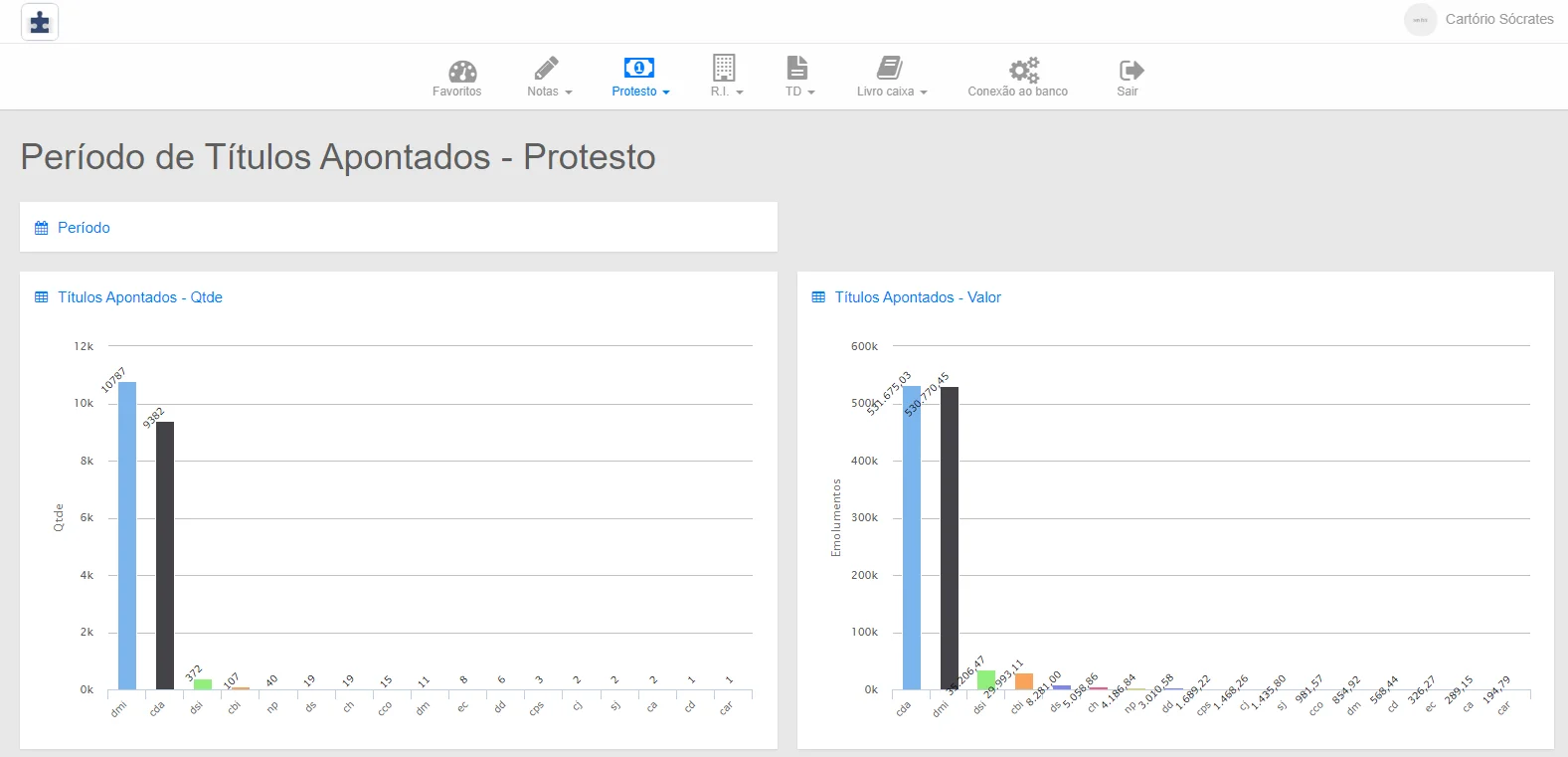
Task: Click the dark dmi bar in Valor chart
Action: [x=950, y=538]
